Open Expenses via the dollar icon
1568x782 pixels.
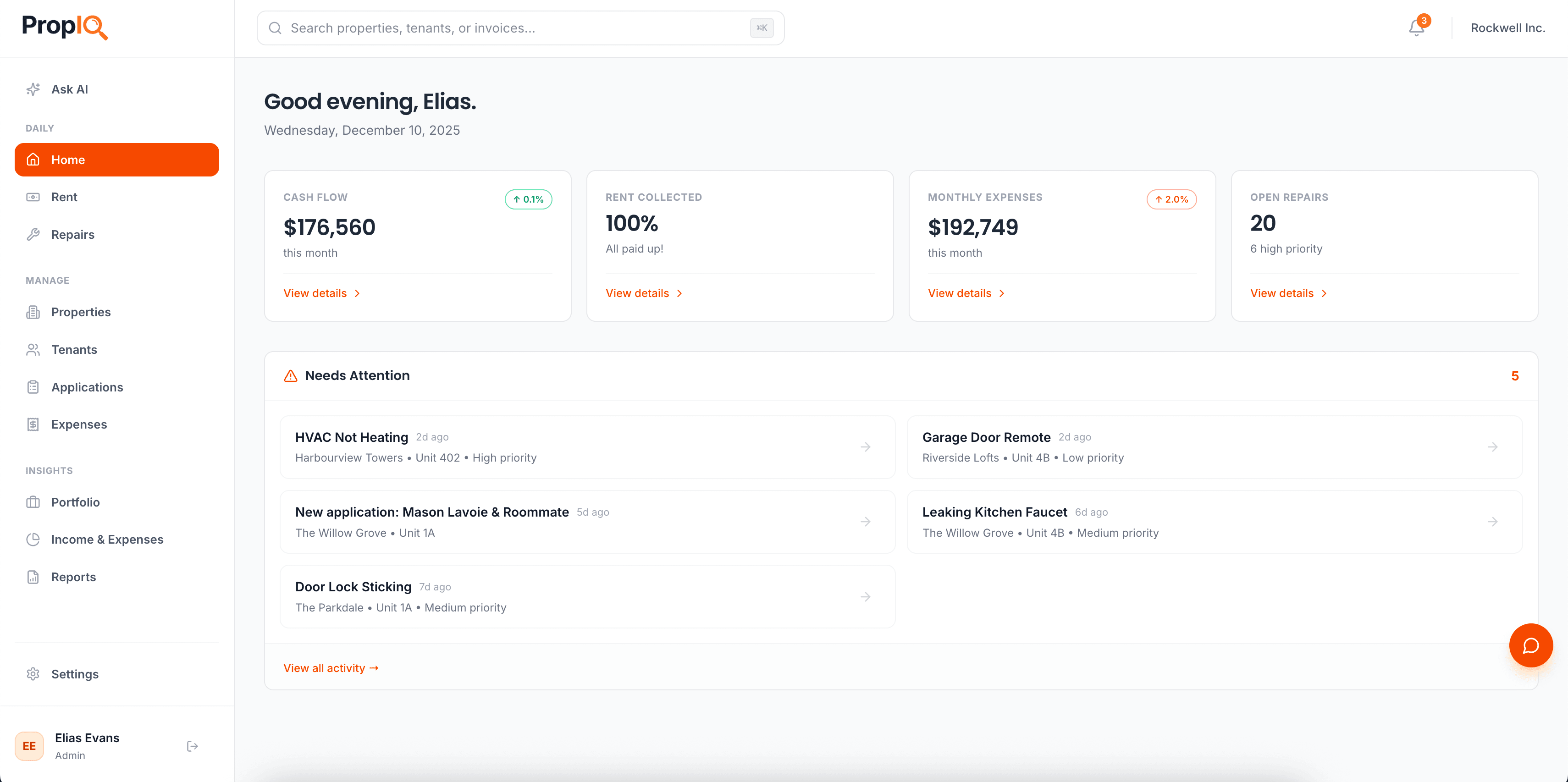point(33,424)
